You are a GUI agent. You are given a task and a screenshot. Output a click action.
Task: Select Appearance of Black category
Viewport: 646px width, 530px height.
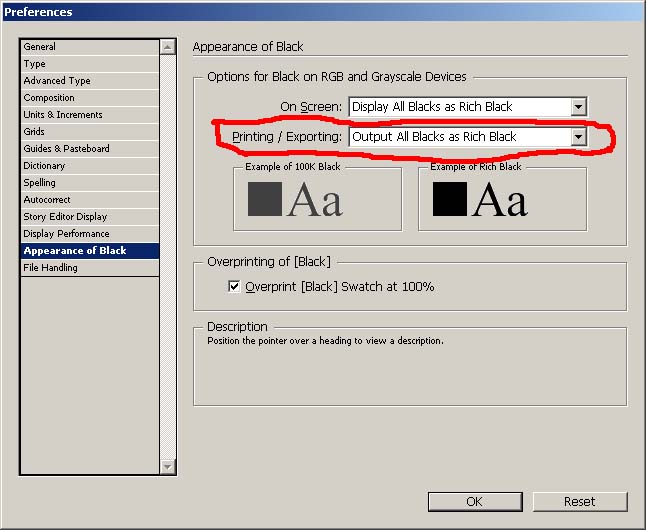[90, 251]
